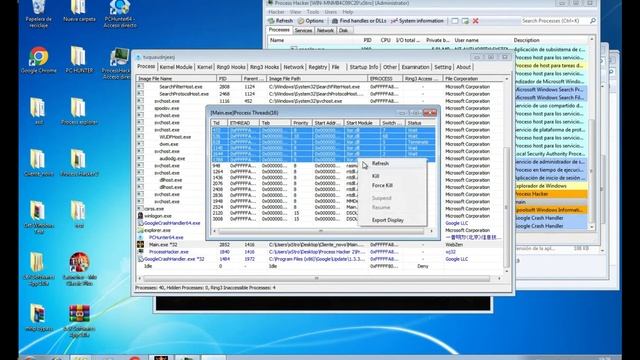Screen dimensions: 640x360
Task: Open the Registry tab in PC Hunter
Action: coord(318,67)
